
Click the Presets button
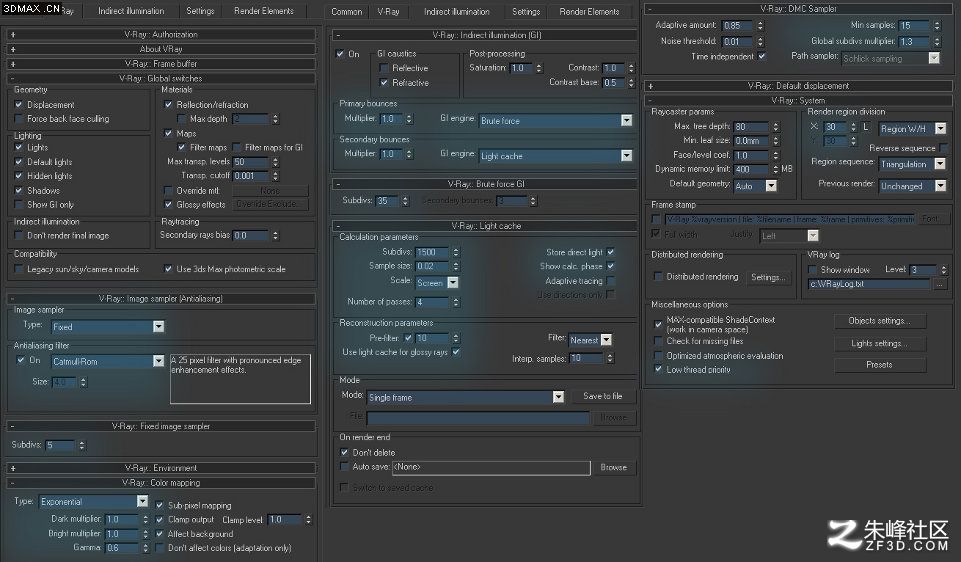point(879,365)
